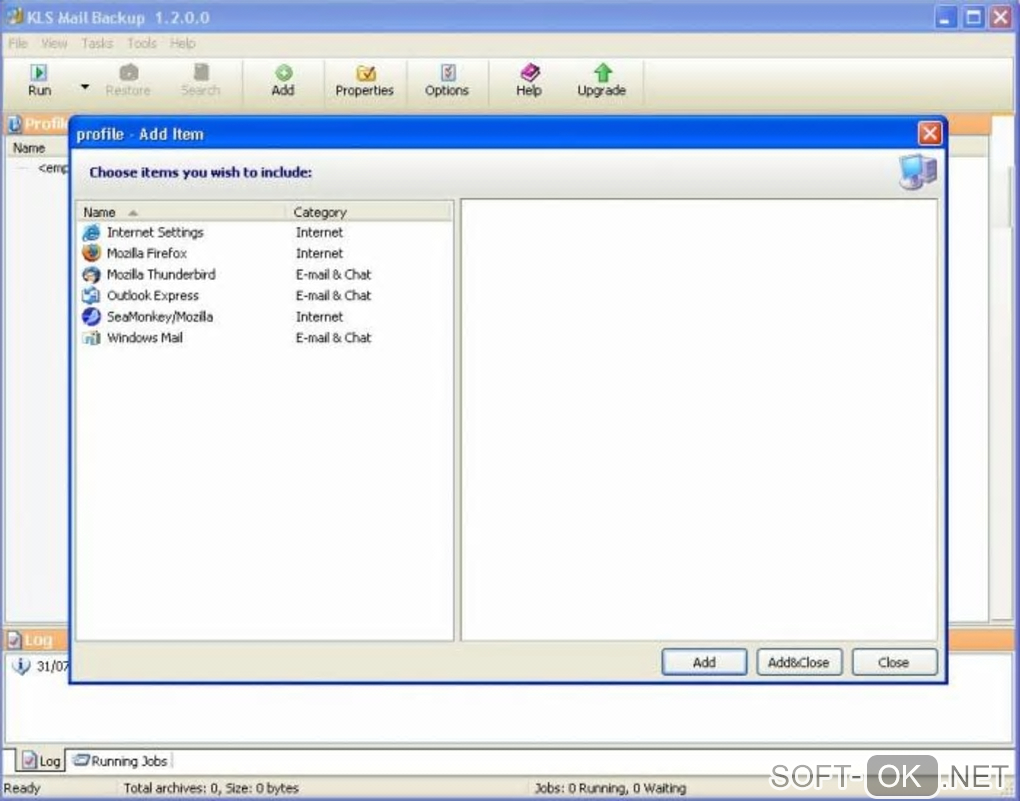Screen dimensions: 1020x801
Task: Click the Help book icon
Action: [x=530, y=72]
